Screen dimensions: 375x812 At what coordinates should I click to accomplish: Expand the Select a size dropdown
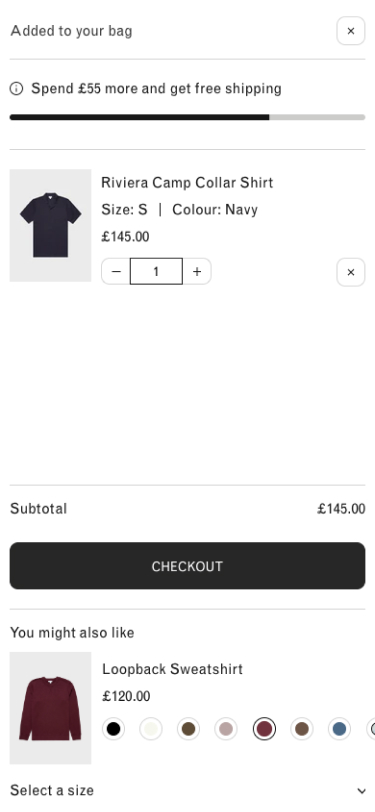188,791
